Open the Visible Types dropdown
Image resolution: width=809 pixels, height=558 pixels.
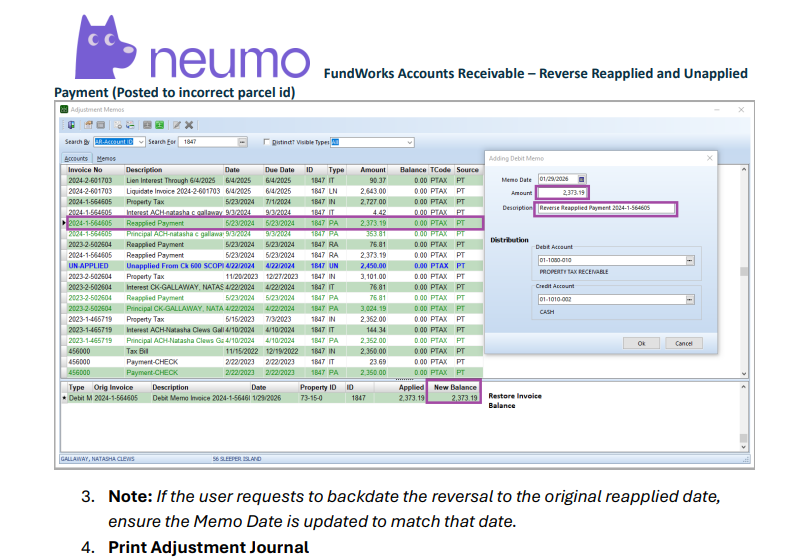(409, 143)
